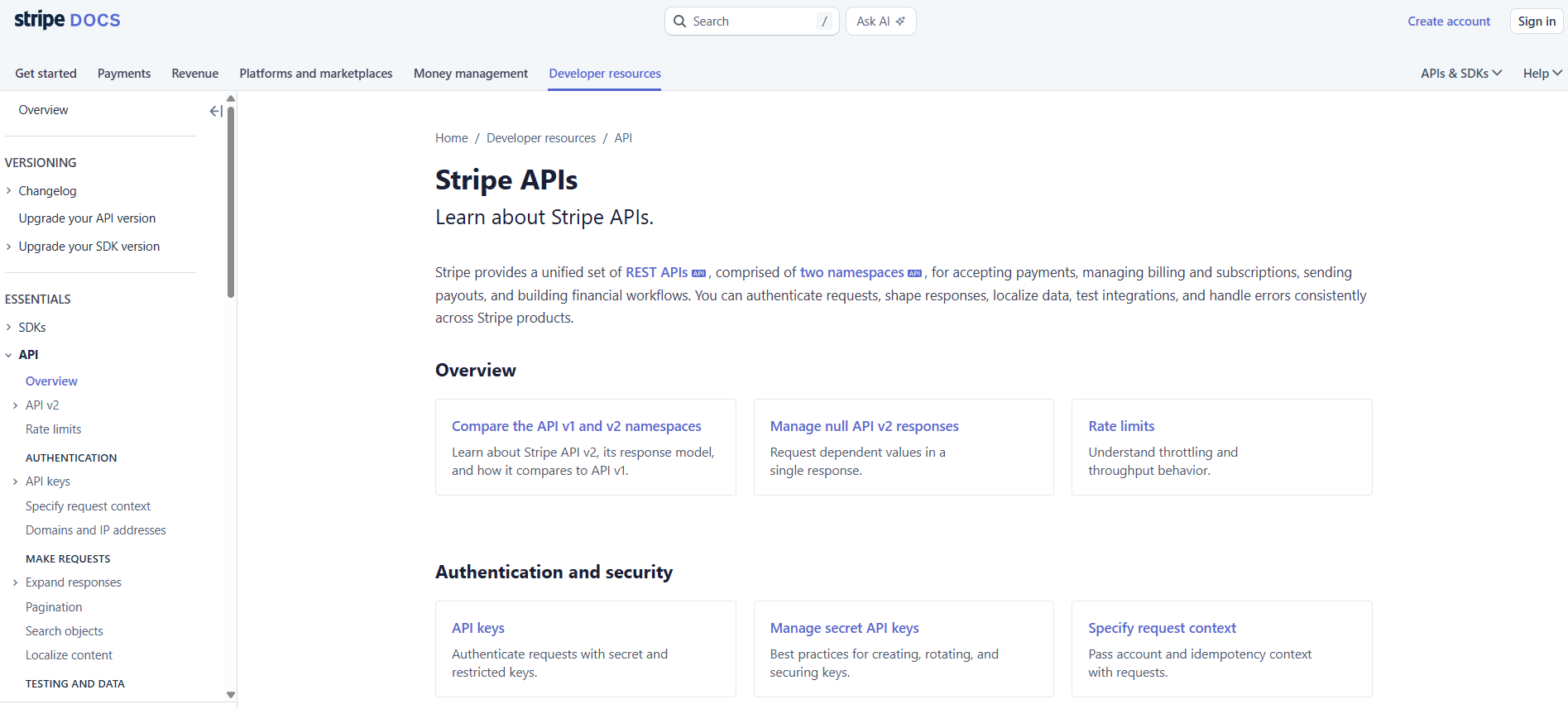Open the Payments tab
Viewport: 1568px width, 709px height.
pyautogui.click(x=124, y=74)
